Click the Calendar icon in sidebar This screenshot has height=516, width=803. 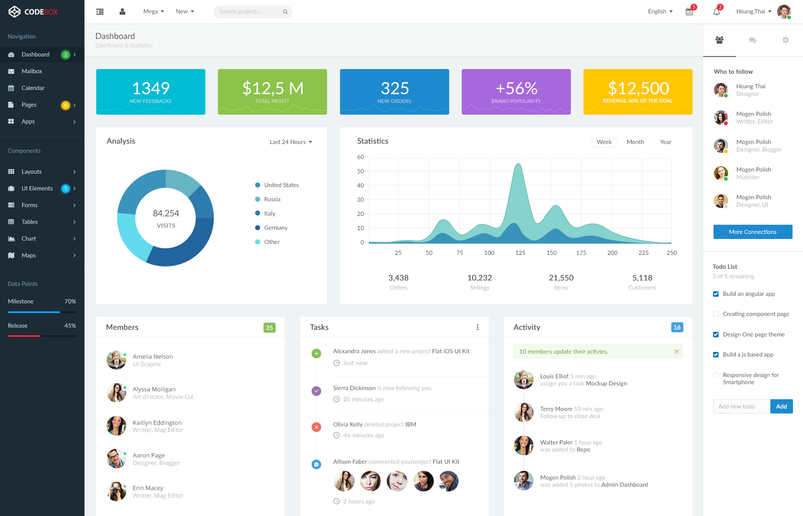click(x=11, y=88)
